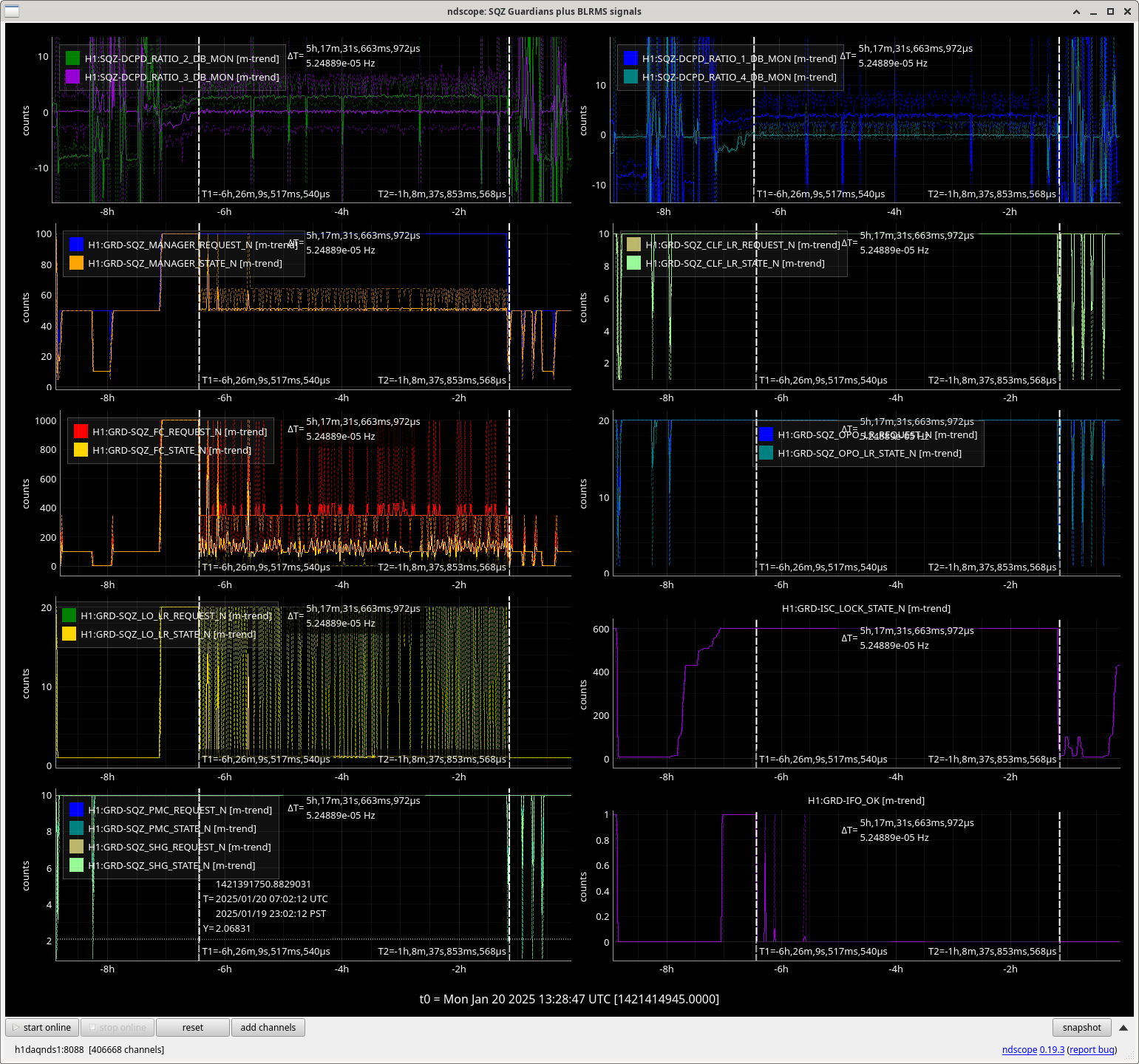Select legend label H1:GRD-SQZ_SHG_REQUEST_N [m-trend]
Image resolution: width=1139 pixels, height=1064 pixels.
[180, 847]
